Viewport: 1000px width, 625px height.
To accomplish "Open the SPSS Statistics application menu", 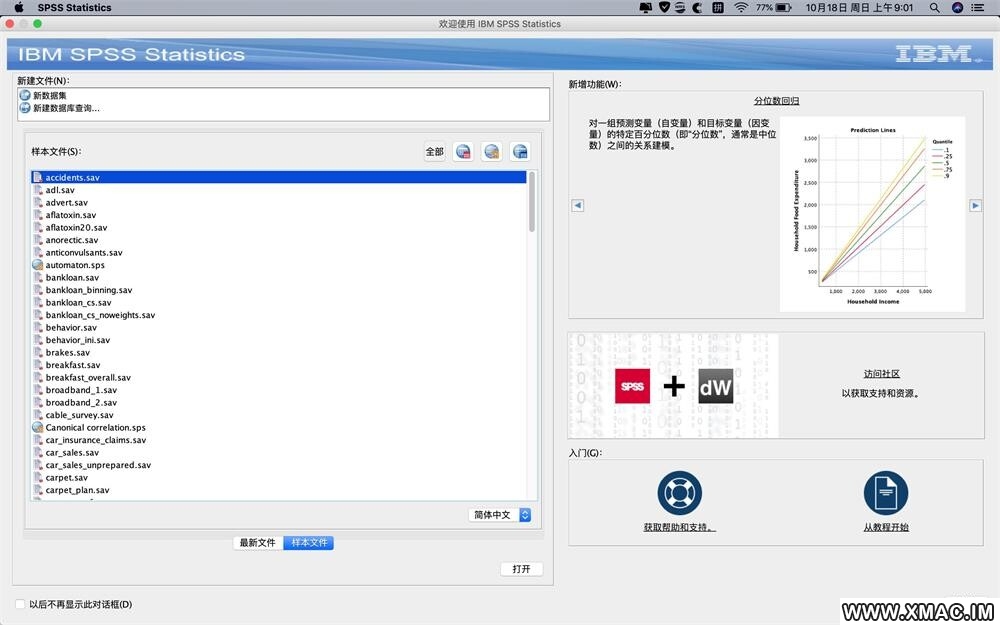I will point(74,8).
